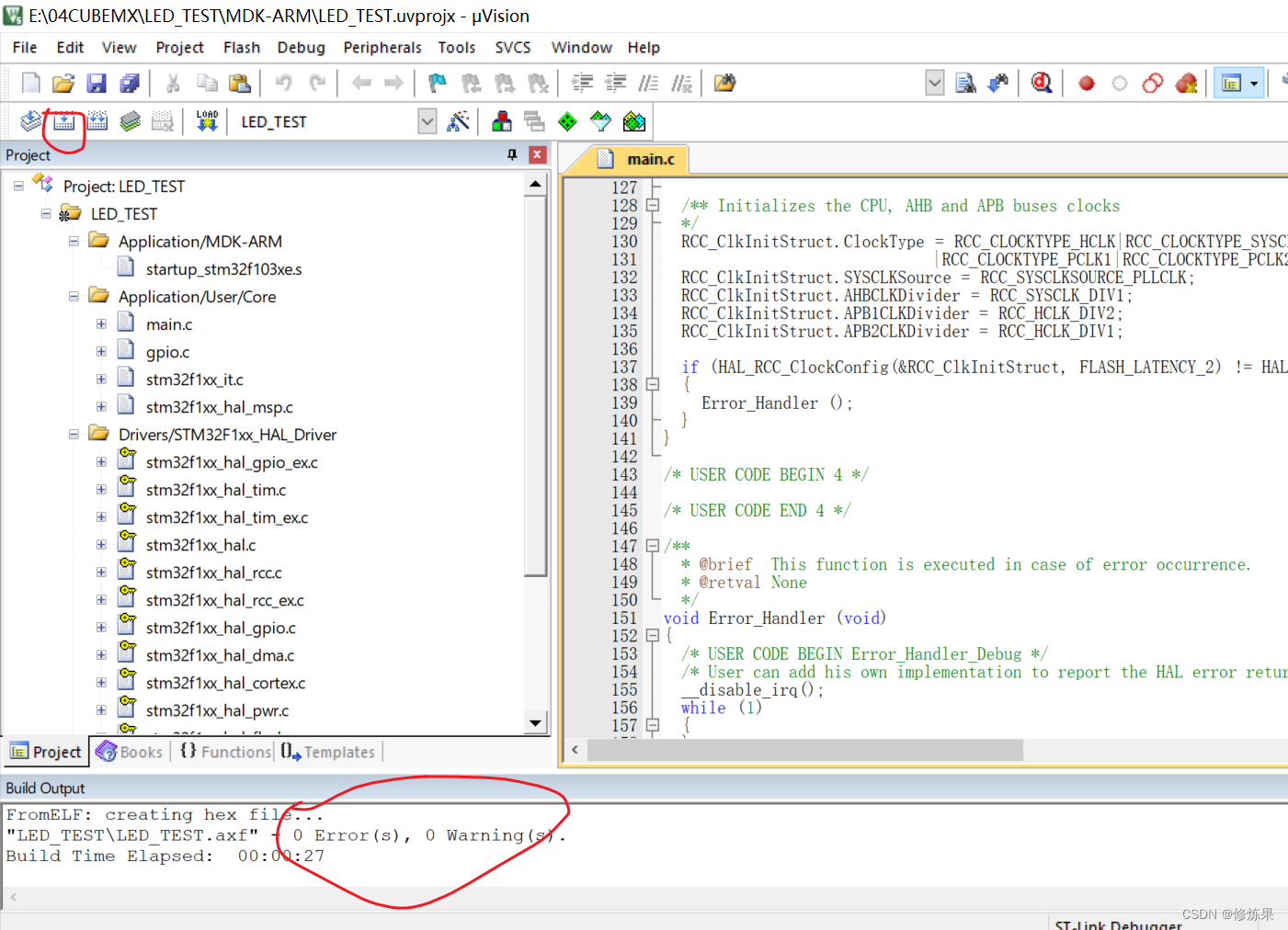
Task: Toggle the Project window view button
Action: [x=1231, y=84]
